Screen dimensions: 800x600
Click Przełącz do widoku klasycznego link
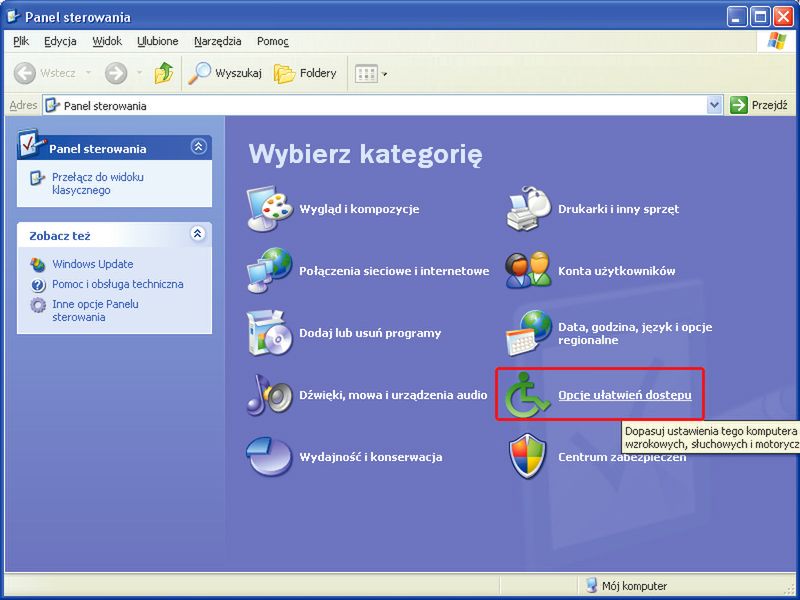pos(97,184)
